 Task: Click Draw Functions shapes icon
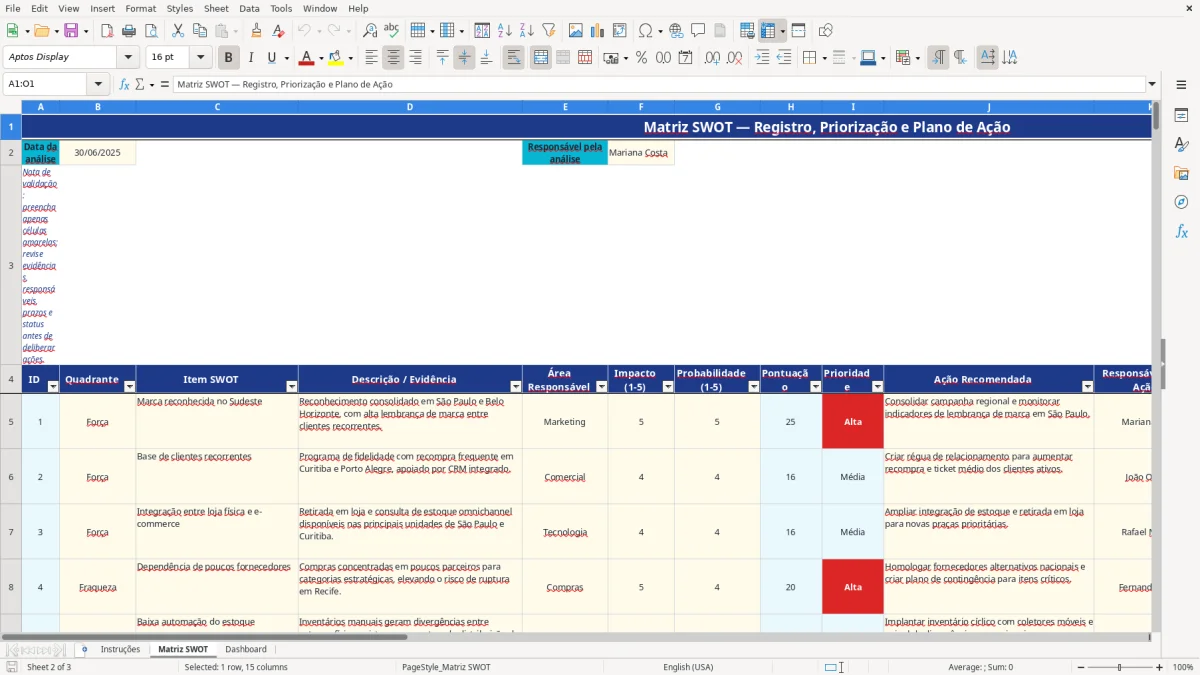tap(825, 31)
